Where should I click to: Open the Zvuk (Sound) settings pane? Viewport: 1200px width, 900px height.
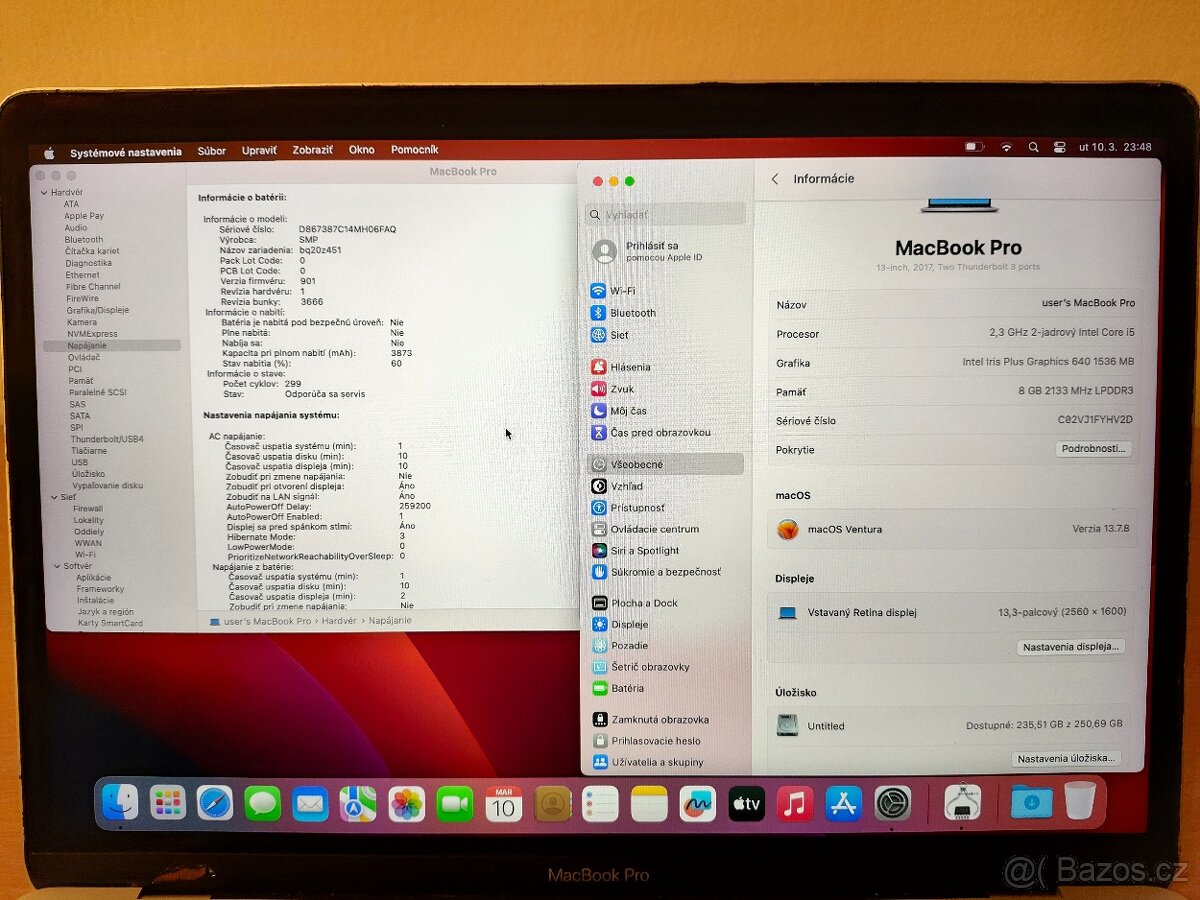pyautogui.click(x=620, y=388)
